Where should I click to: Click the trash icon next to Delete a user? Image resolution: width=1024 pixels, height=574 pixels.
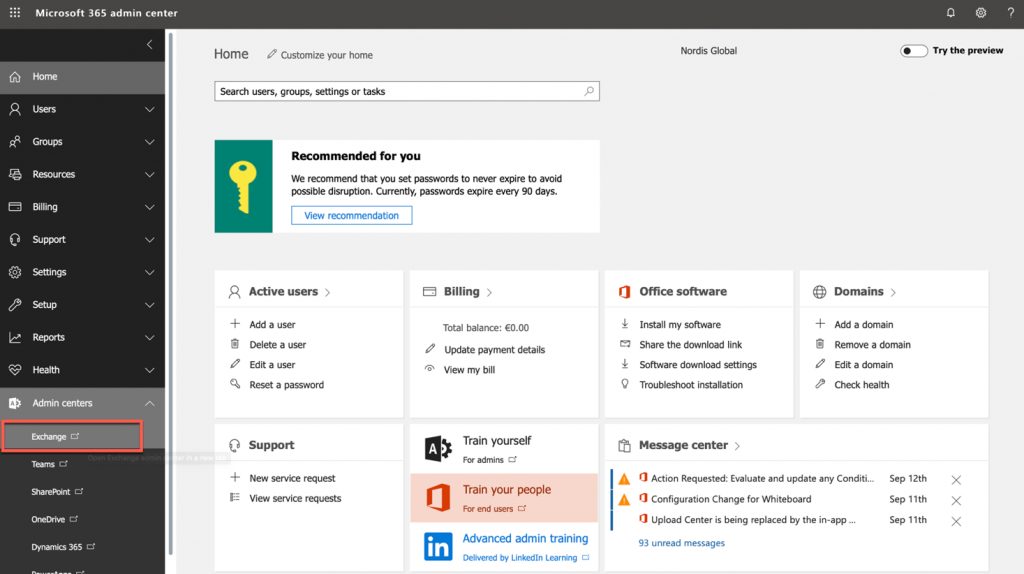pyautogui.click(x=235, y=343)
